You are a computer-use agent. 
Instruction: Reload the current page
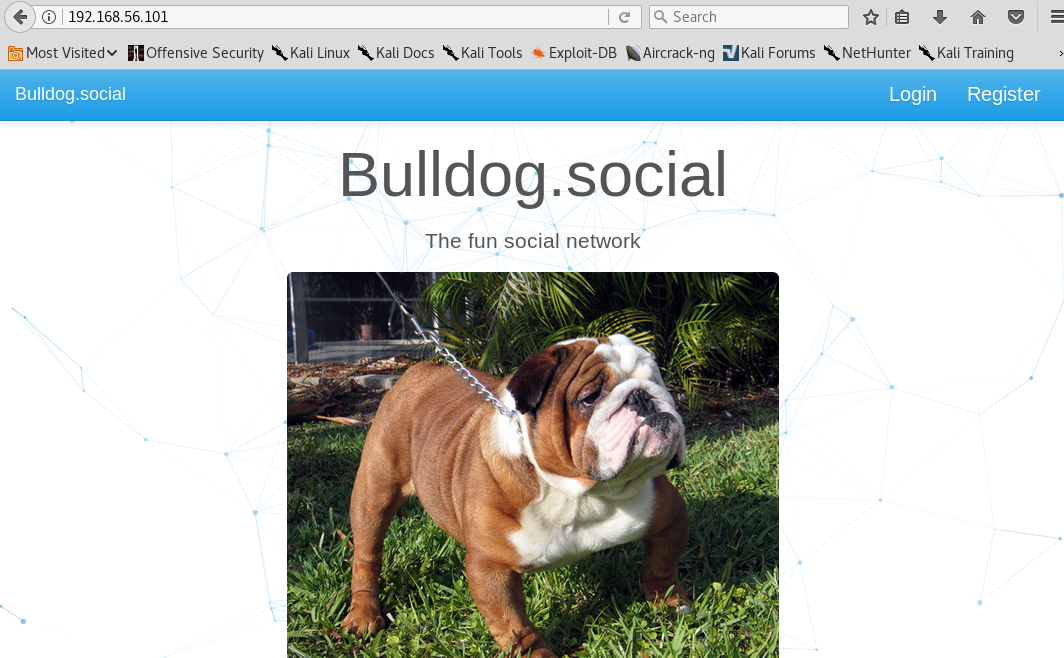[626, 17]
